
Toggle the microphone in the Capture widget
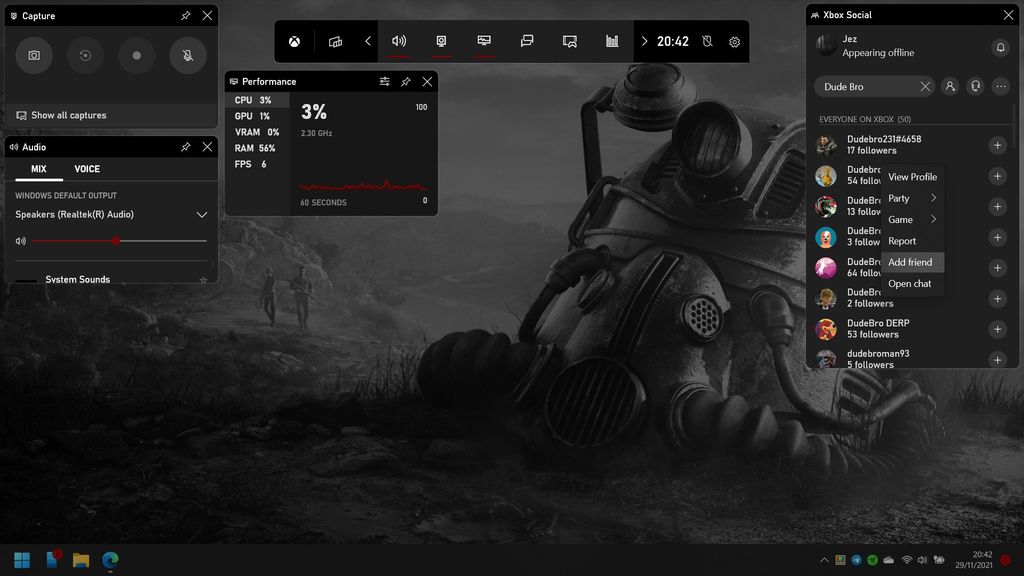[187, 55]
